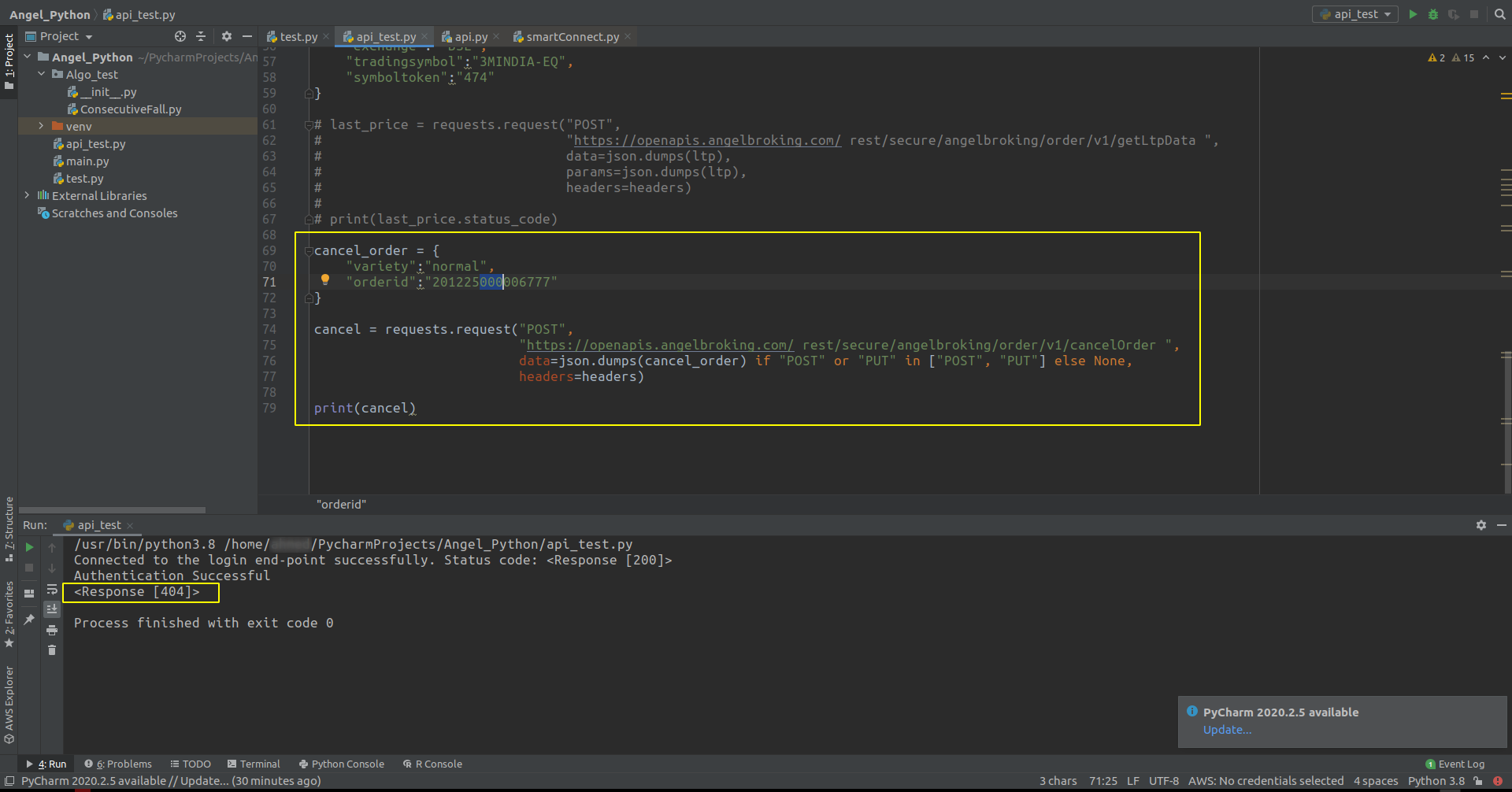Click stop button in Run panel

coord(29,568)
